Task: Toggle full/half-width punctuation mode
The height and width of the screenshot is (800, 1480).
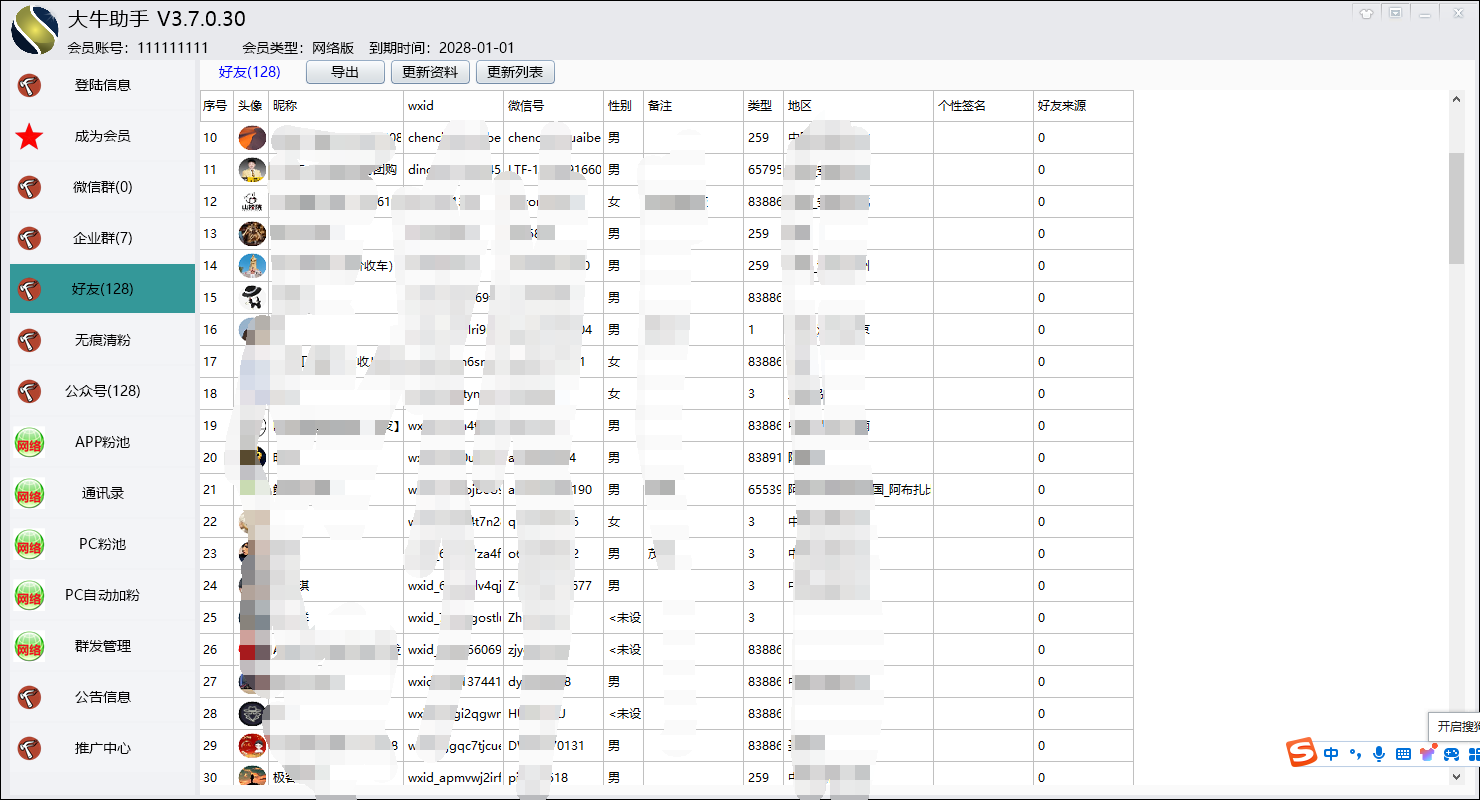Action: pos(1356,753)
